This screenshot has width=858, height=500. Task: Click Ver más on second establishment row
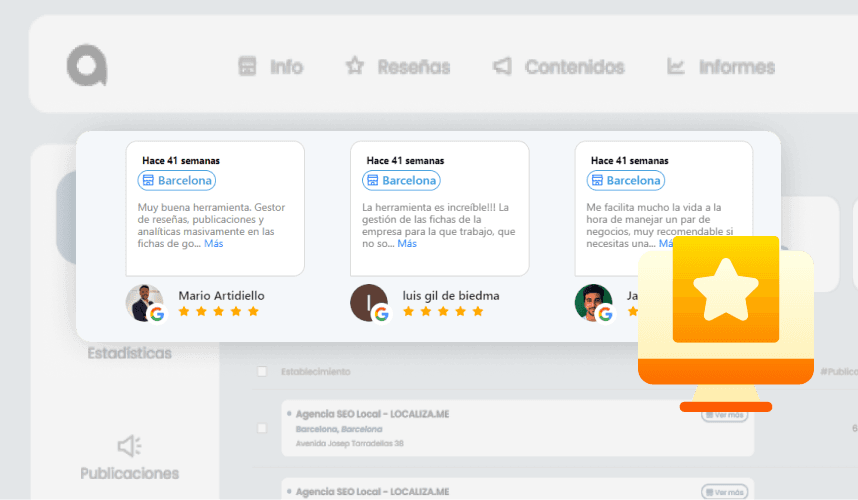click(x=724, y=492)
